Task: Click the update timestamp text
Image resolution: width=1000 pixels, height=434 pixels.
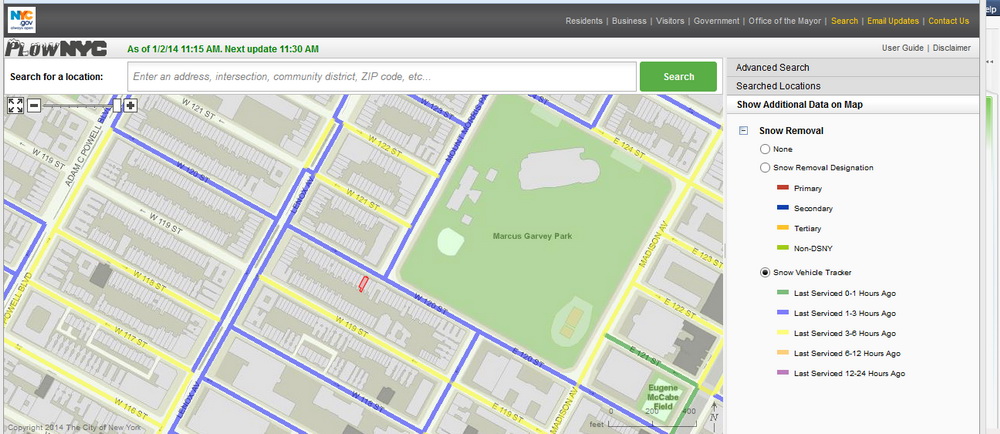Action: coord(223,49)
